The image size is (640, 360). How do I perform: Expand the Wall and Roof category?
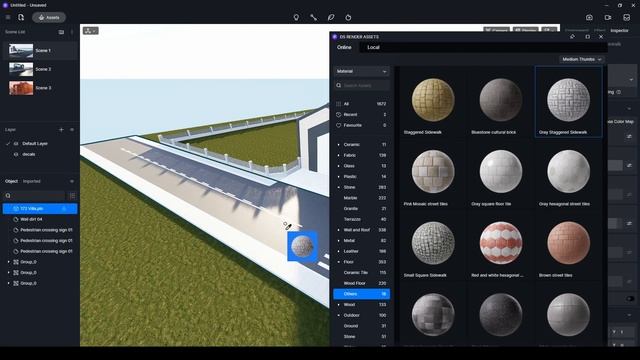tap(338, 230)
